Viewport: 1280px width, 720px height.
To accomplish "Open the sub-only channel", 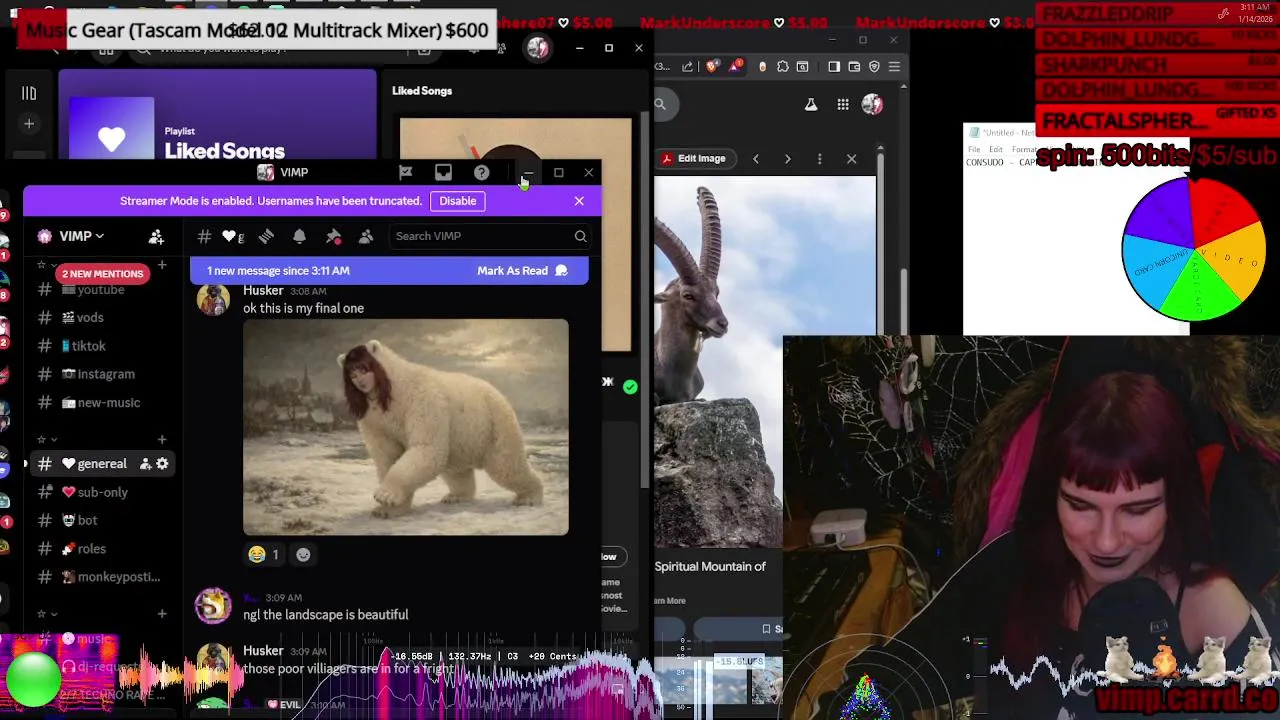I will pos(101,492).
